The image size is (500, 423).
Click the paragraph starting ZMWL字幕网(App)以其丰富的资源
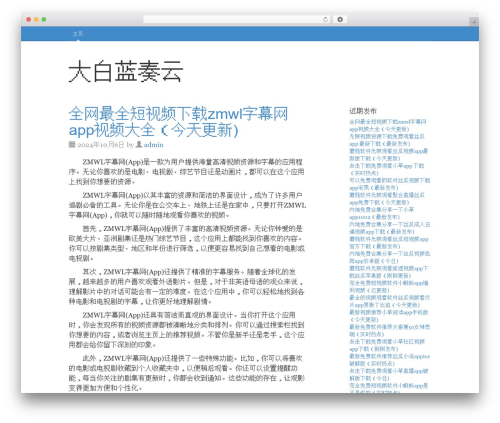[x=187, y=205]
